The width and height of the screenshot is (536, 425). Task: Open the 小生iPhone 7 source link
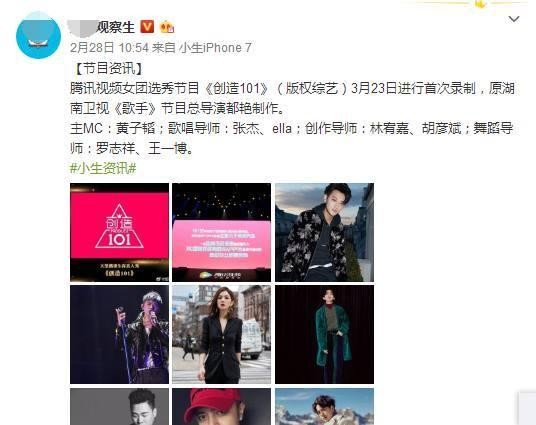click(216, 48)
